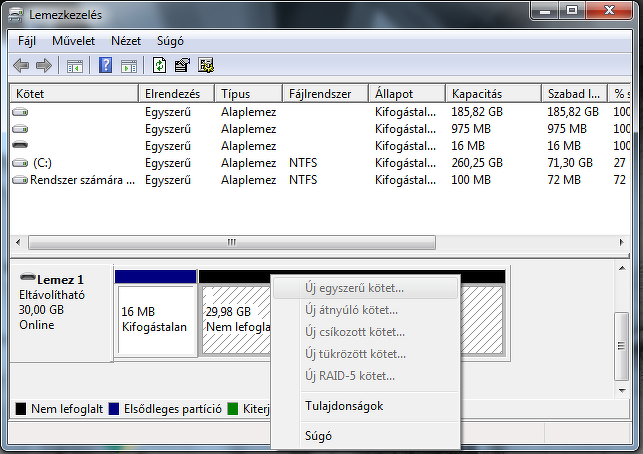Viewport: 643px width, 454px height.
Task: Choose Új RAID-5 kötet... entry
Action: (365, 376)
